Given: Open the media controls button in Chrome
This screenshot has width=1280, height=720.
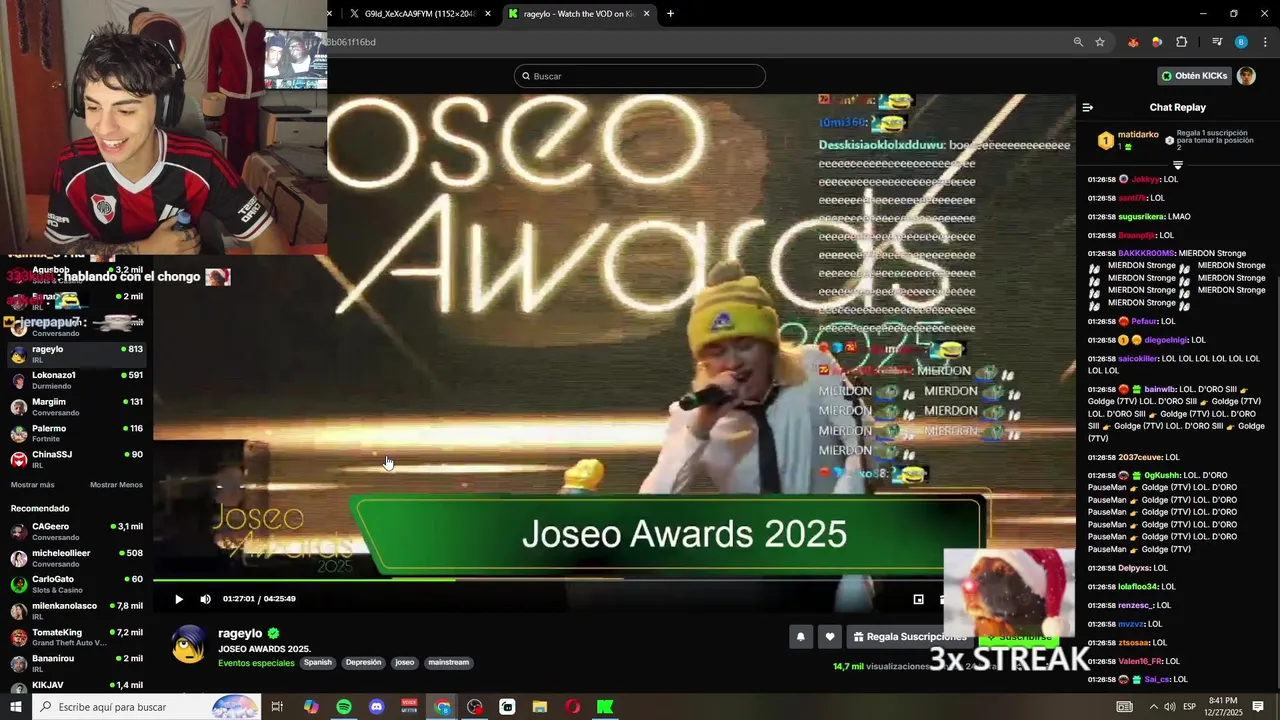Looking at the screenshot, I should (x=1217, y=42).
